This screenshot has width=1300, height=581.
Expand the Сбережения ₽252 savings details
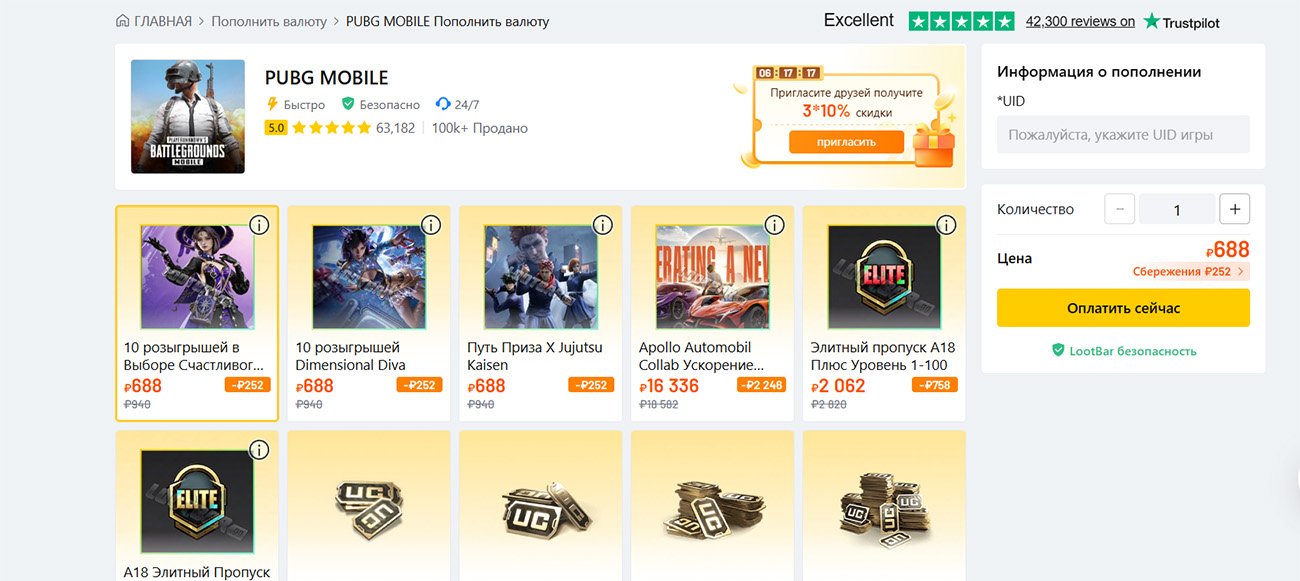pos(1190,271)
